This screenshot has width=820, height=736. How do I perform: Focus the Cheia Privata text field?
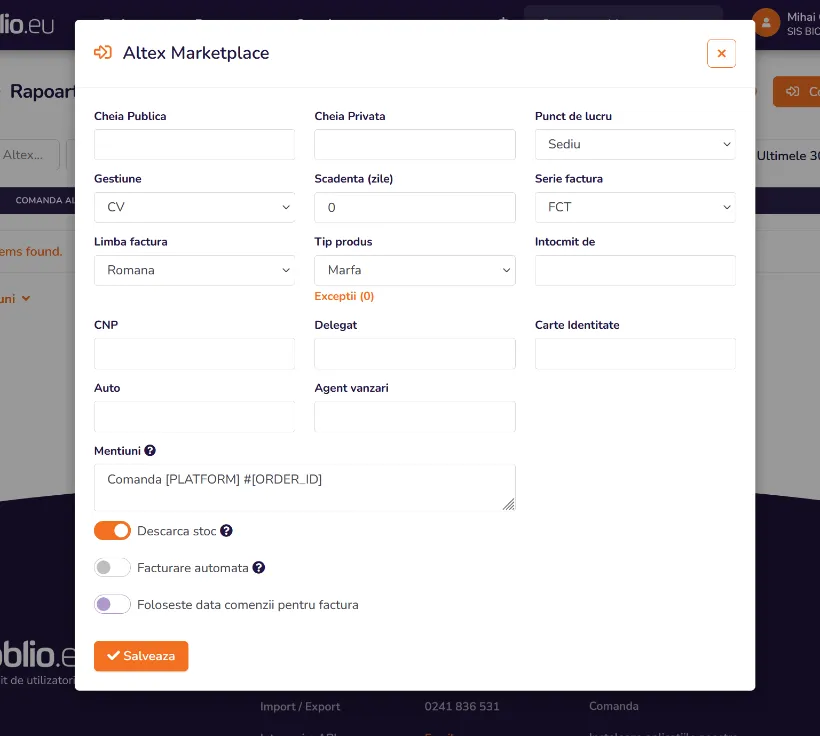(414, 144)
